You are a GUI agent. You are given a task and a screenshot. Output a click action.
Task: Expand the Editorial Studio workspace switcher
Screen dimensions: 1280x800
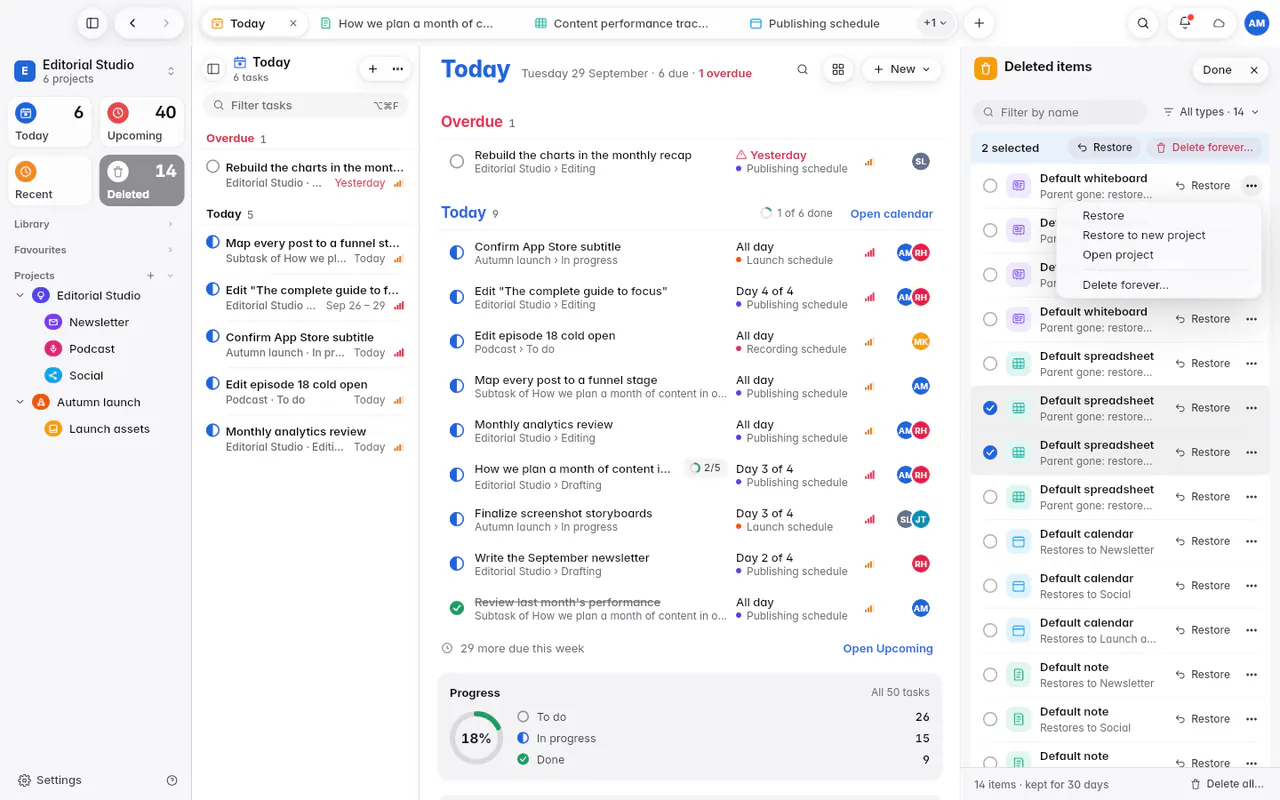171,71
